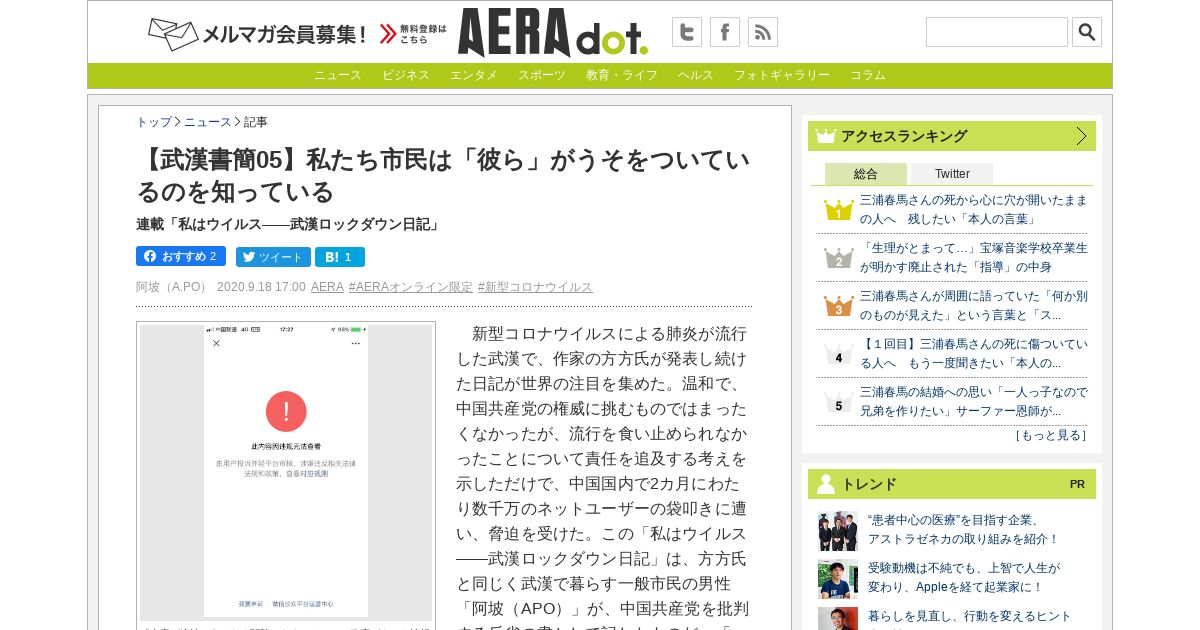
Task: Open rank 1 article 心に穴が開いたまま
Action: (x=973, y=209)
